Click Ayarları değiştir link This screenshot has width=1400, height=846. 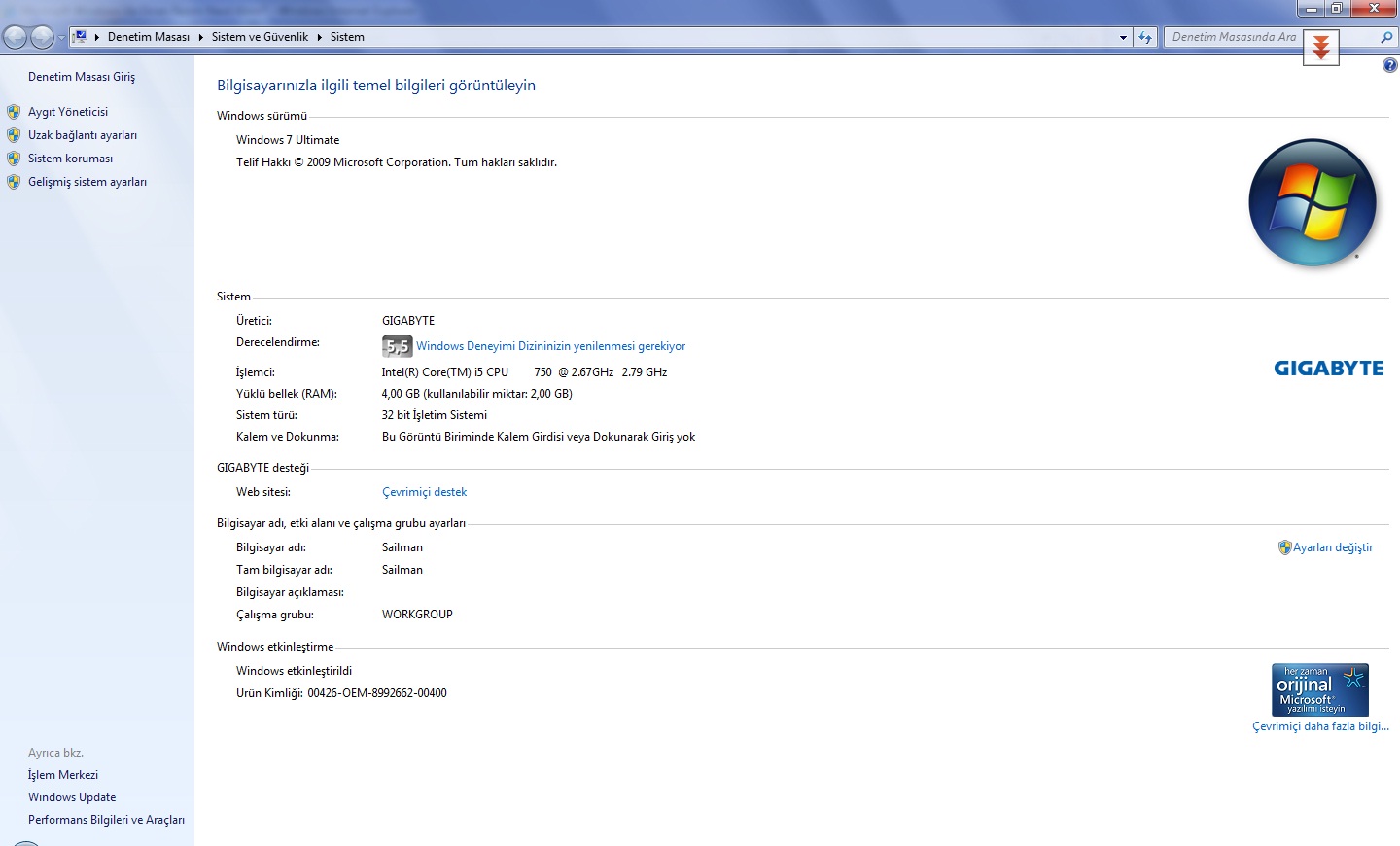pos(1333,547)
